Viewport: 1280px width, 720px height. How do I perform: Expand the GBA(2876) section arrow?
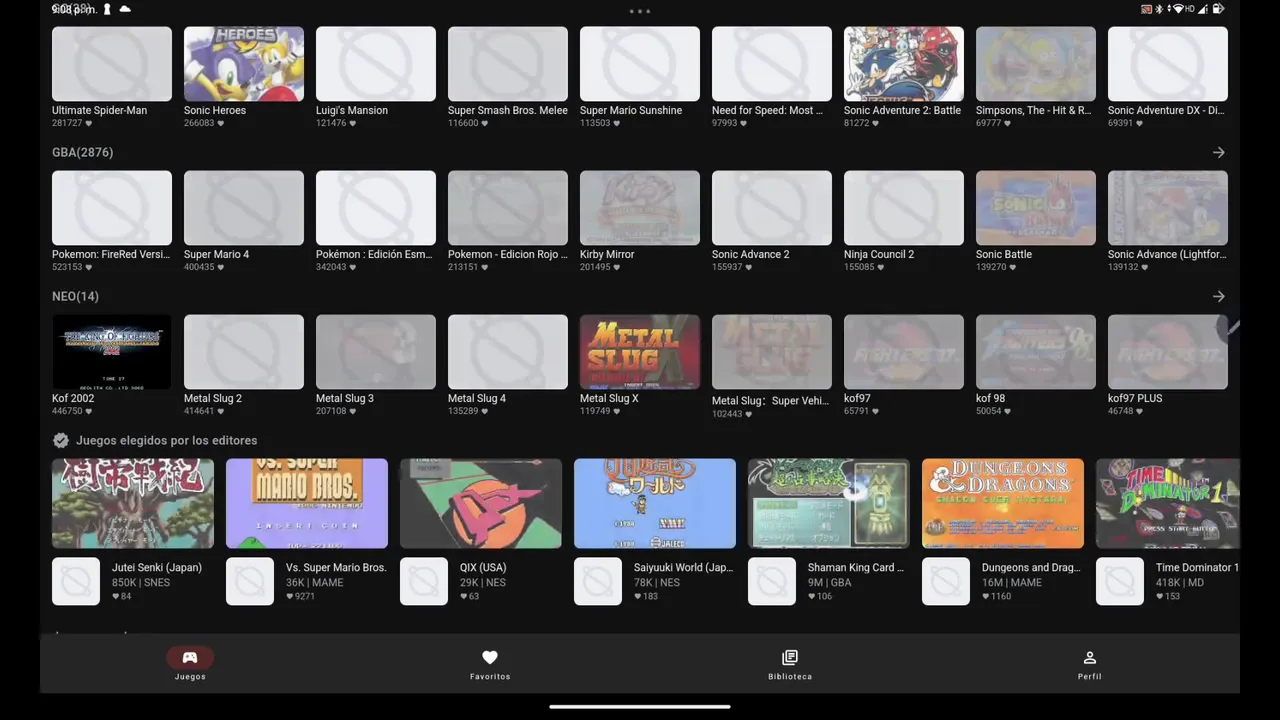(1218, 152)
